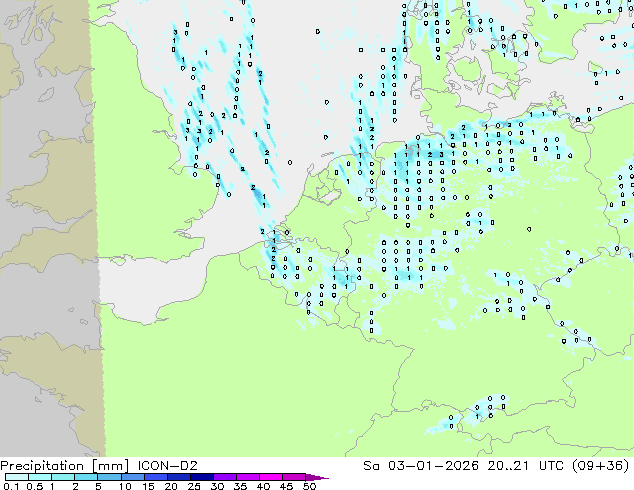Click the 2–5 mm legend swatch

pos(86,477)
